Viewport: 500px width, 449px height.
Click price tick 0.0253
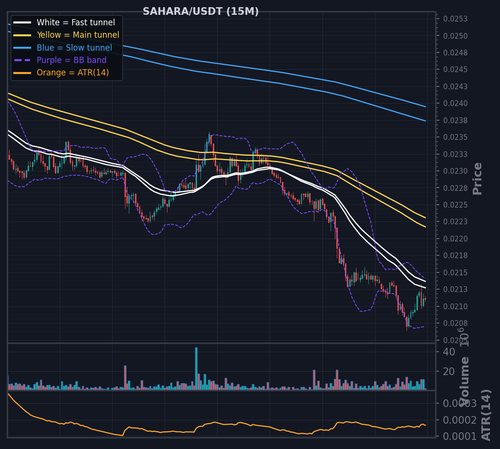[455, 19]
